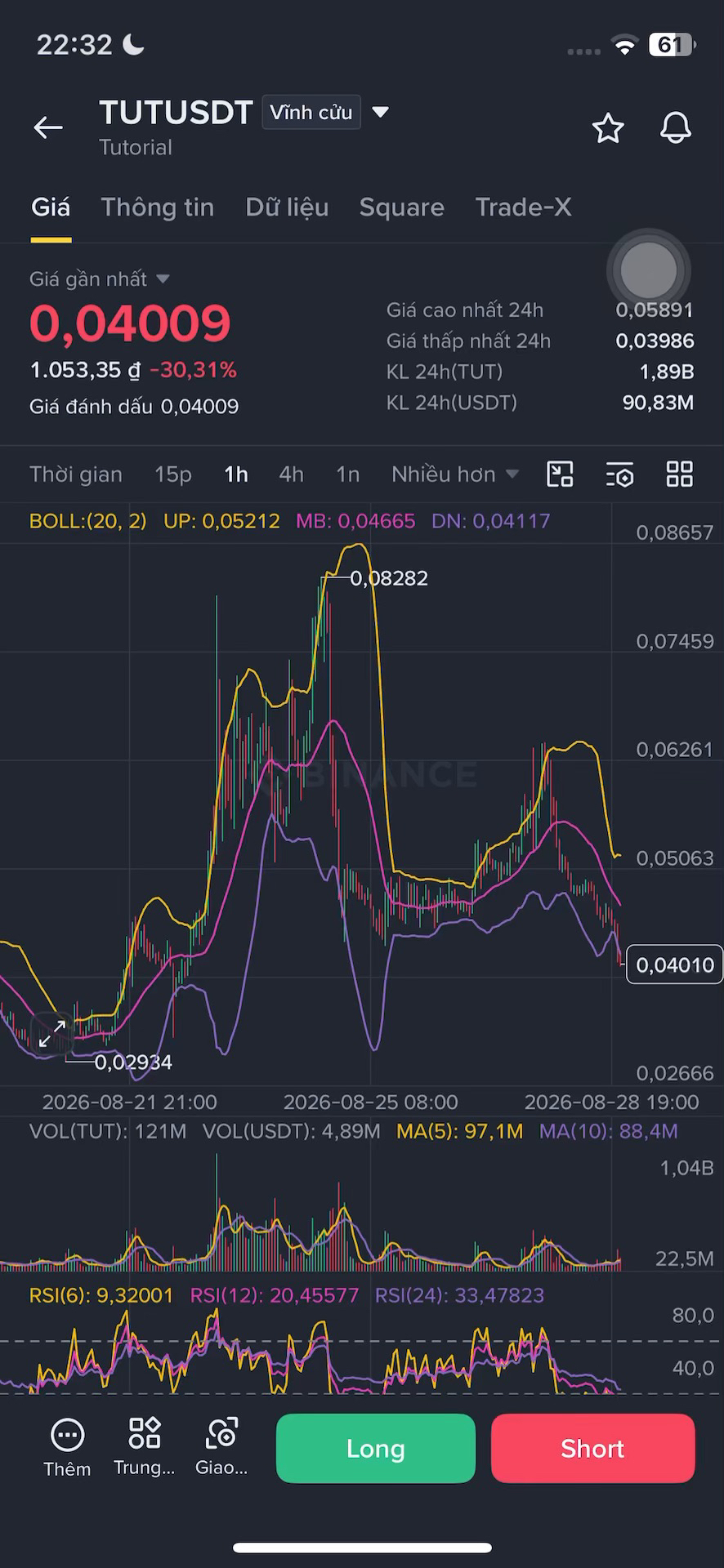
Task: Tap the -30,31% change value
Action: point(194,370)
